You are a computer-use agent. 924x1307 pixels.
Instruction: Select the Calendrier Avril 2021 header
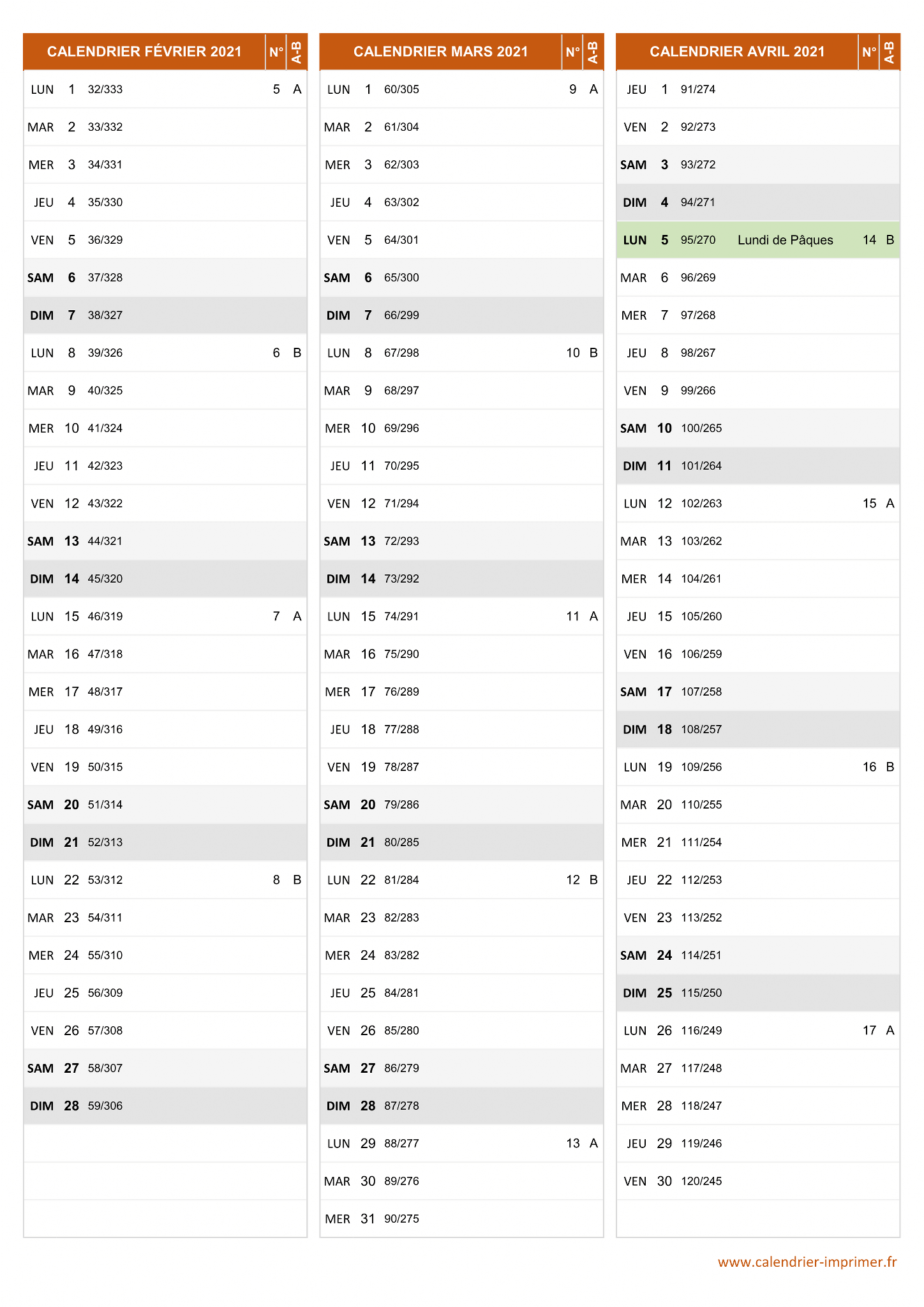pyautogui.click(x=737, y=52)
